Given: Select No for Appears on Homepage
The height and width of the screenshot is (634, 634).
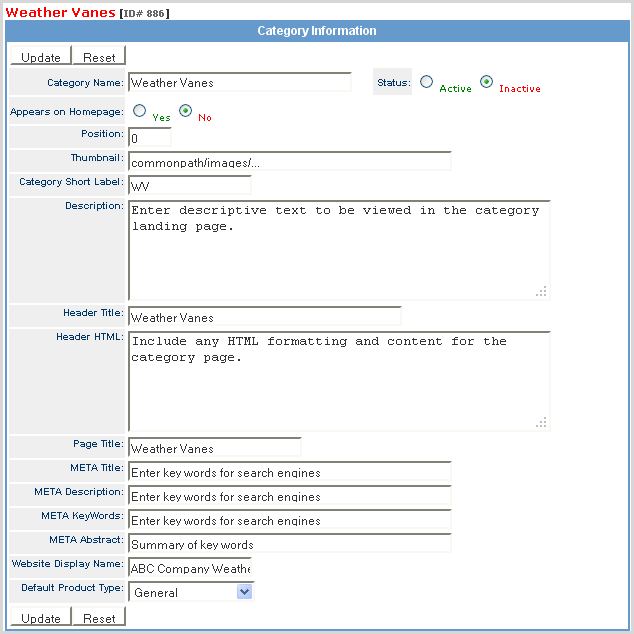Looking at the screenshot, I should tap(185, 111).
